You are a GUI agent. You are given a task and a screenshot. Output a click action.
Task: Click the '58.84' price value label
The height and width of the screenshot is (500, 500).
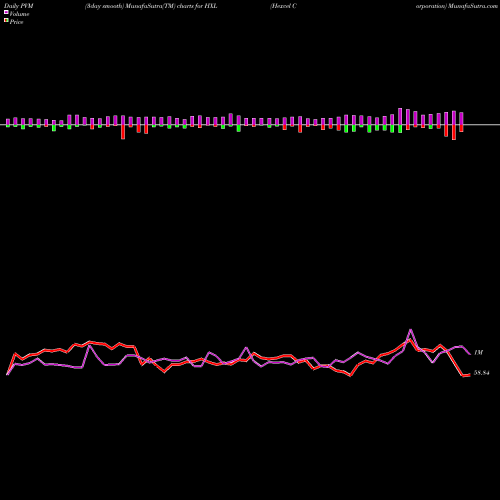481,373
